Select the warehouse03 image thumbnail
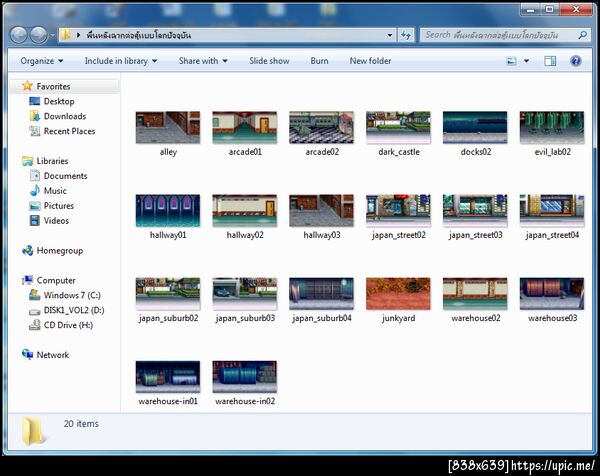This screenshot has width=600, height=476. tap(552, 294)
